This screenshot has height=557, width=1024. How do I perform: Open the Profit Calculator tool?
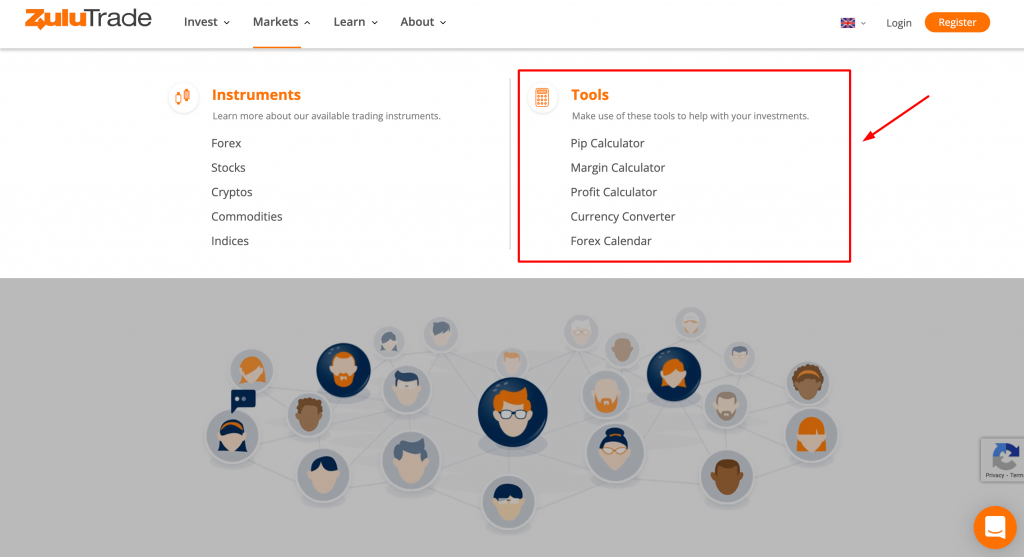[x=613, y=192]
